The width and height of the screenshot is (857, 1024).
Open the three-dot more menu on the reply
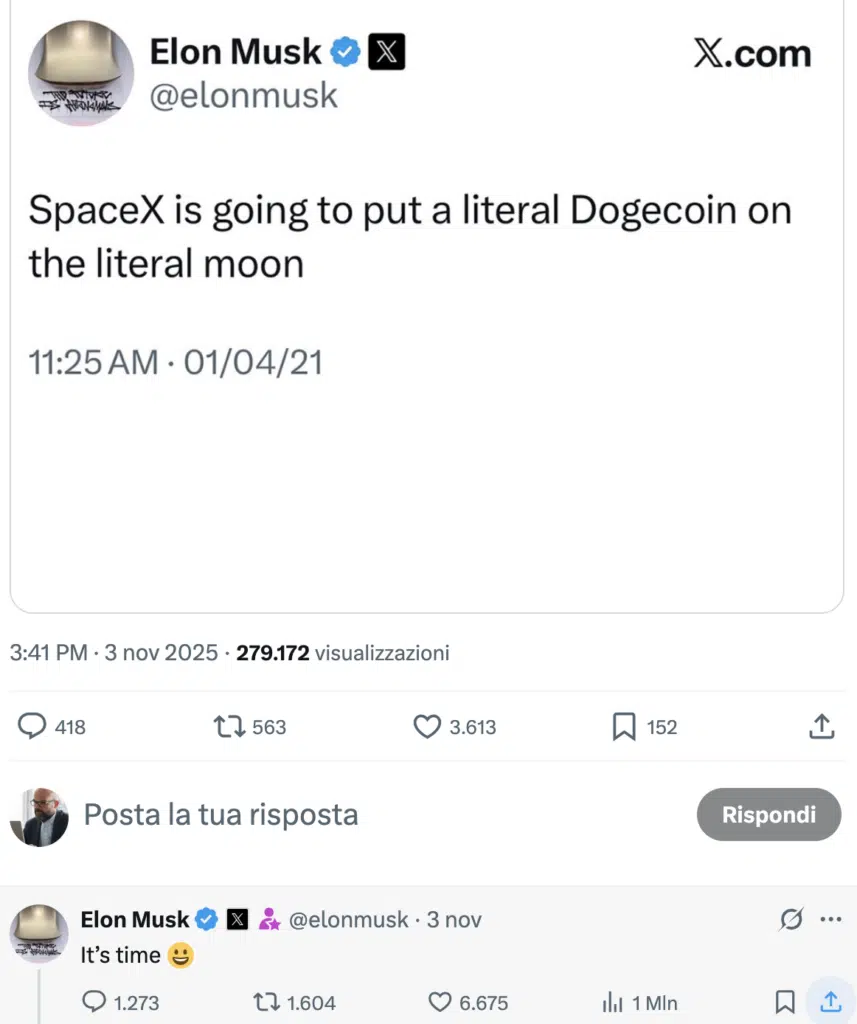tap(830, 919)
